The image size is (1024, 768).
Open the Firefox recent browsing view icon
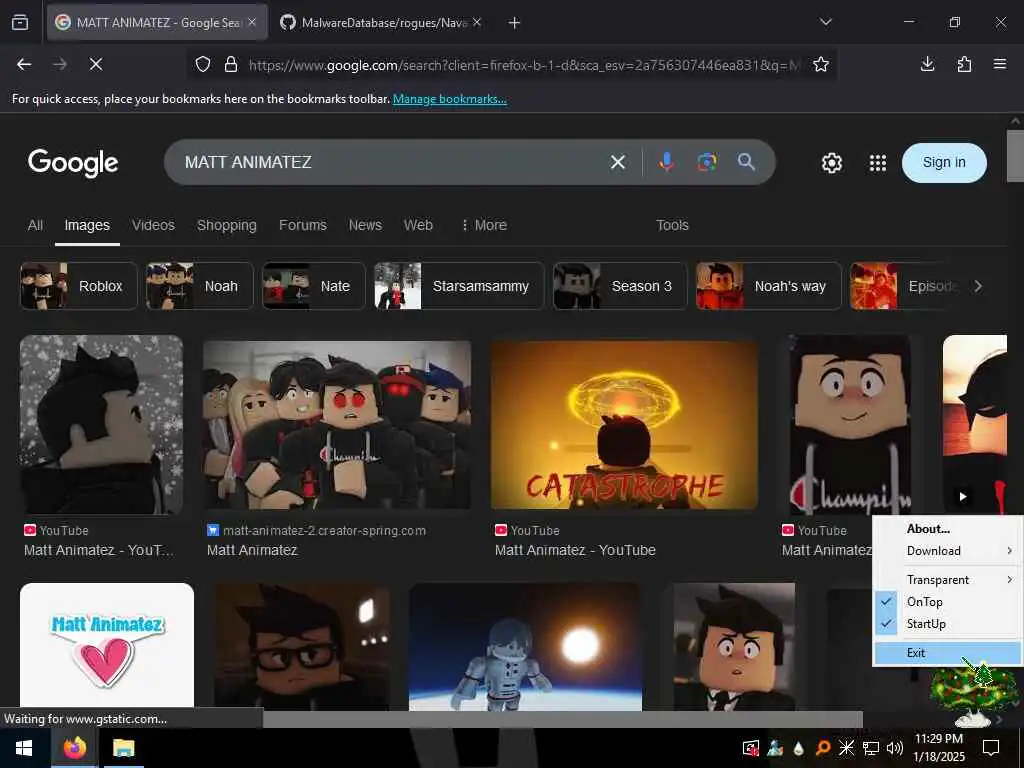[20, 22]
